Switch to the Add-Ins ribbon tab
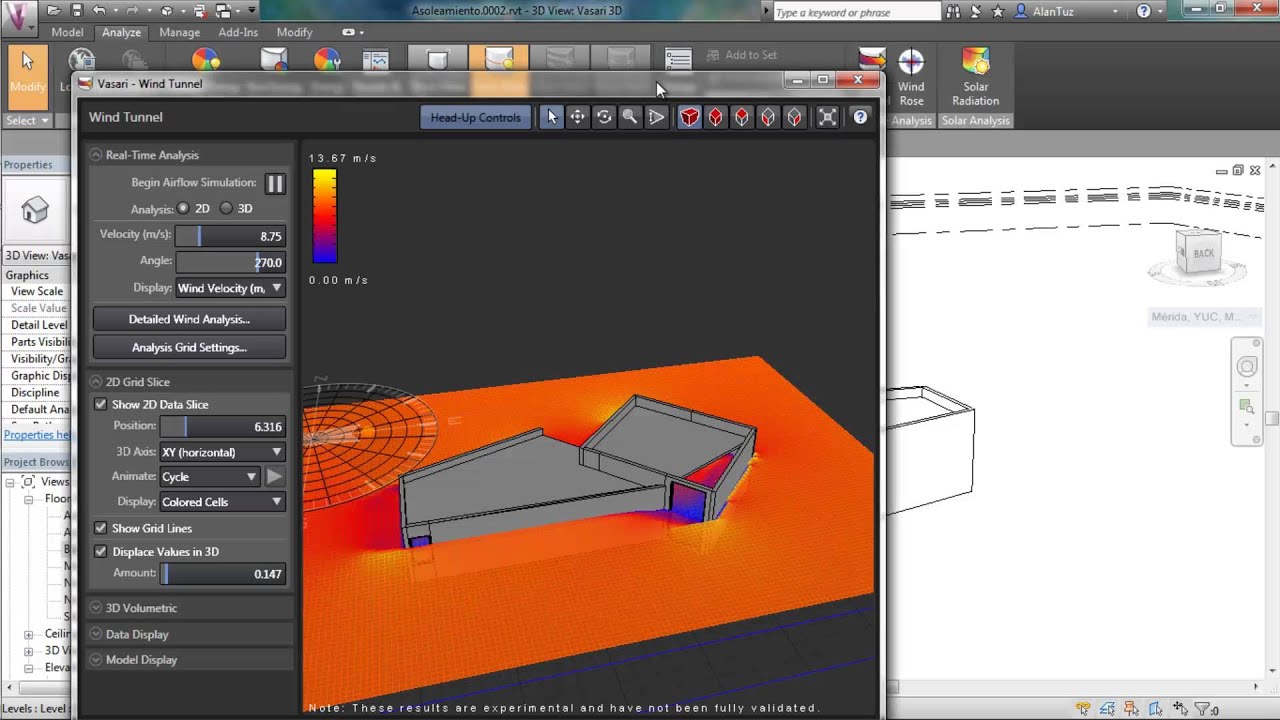The image size is (1280, 720). (x=238, y=32)
